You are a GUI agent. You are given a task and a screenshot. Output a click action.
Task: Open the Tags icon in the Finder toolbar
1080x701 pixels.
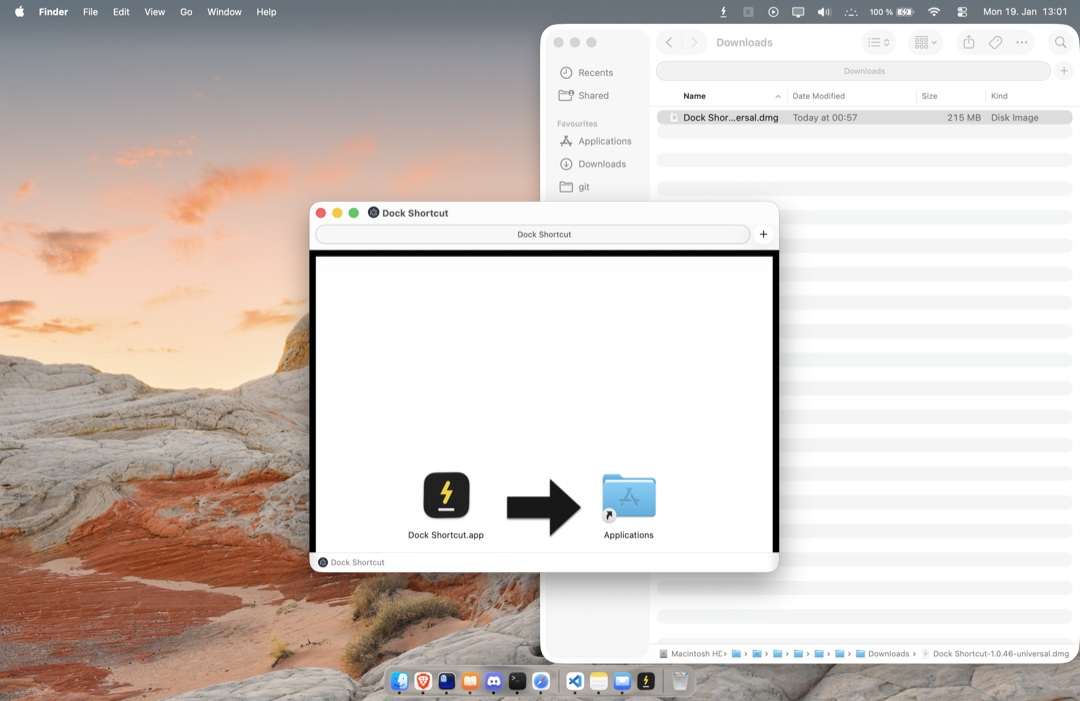click(x=994, y=42)
